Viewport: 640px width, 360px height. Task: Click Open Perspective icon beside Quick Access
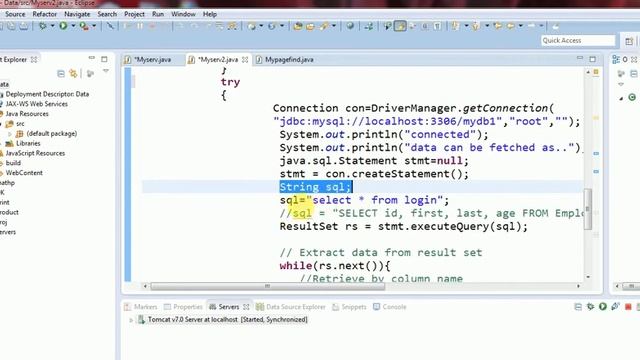(629, 41)
